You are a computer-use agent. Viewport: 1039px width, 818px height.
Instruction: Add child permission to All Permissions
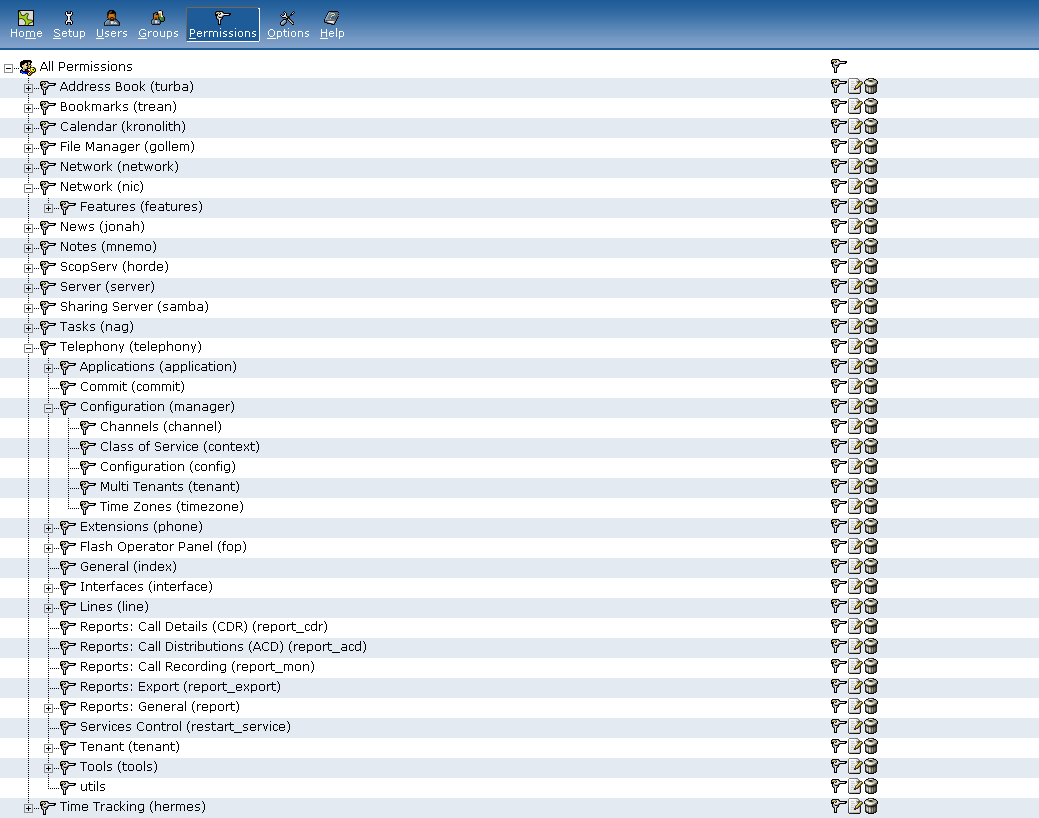(x=838, y=66)
